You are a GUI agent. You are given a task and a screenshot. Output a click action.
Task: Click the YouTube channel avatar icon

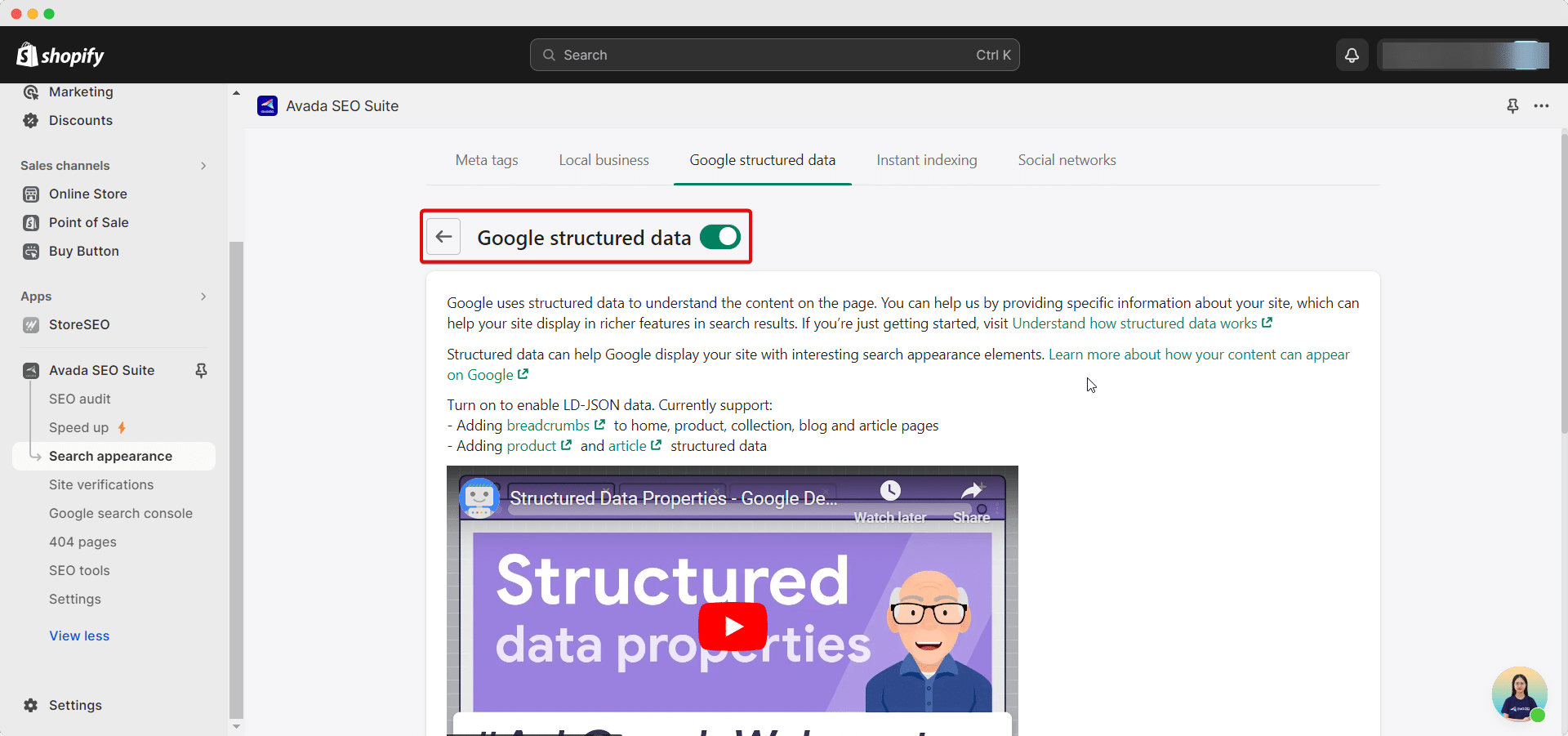(x=479, y=497)
